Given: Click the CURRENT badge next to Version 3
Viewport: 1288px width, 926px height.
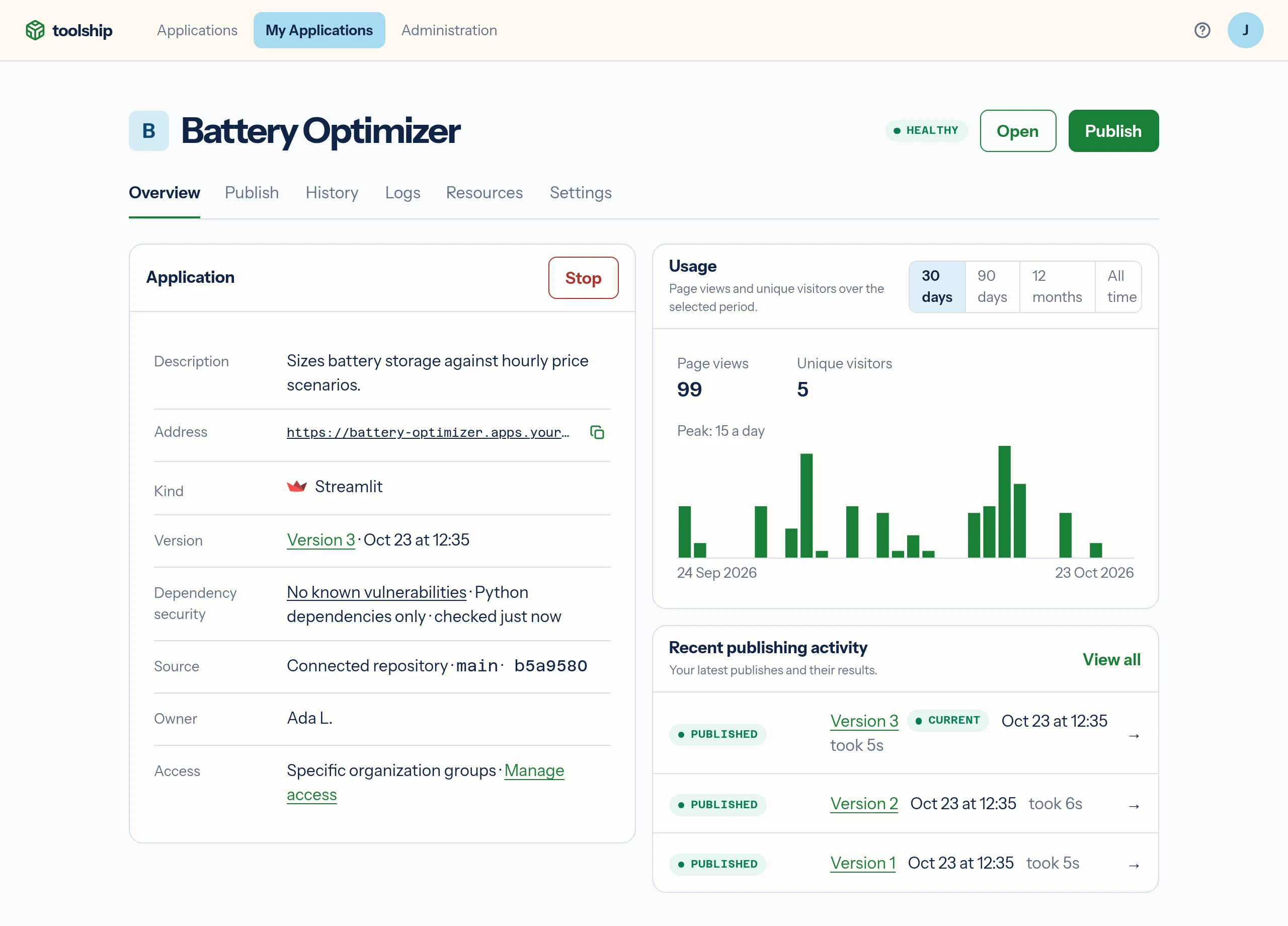Looking at the screenshot, I should point(948,720).
